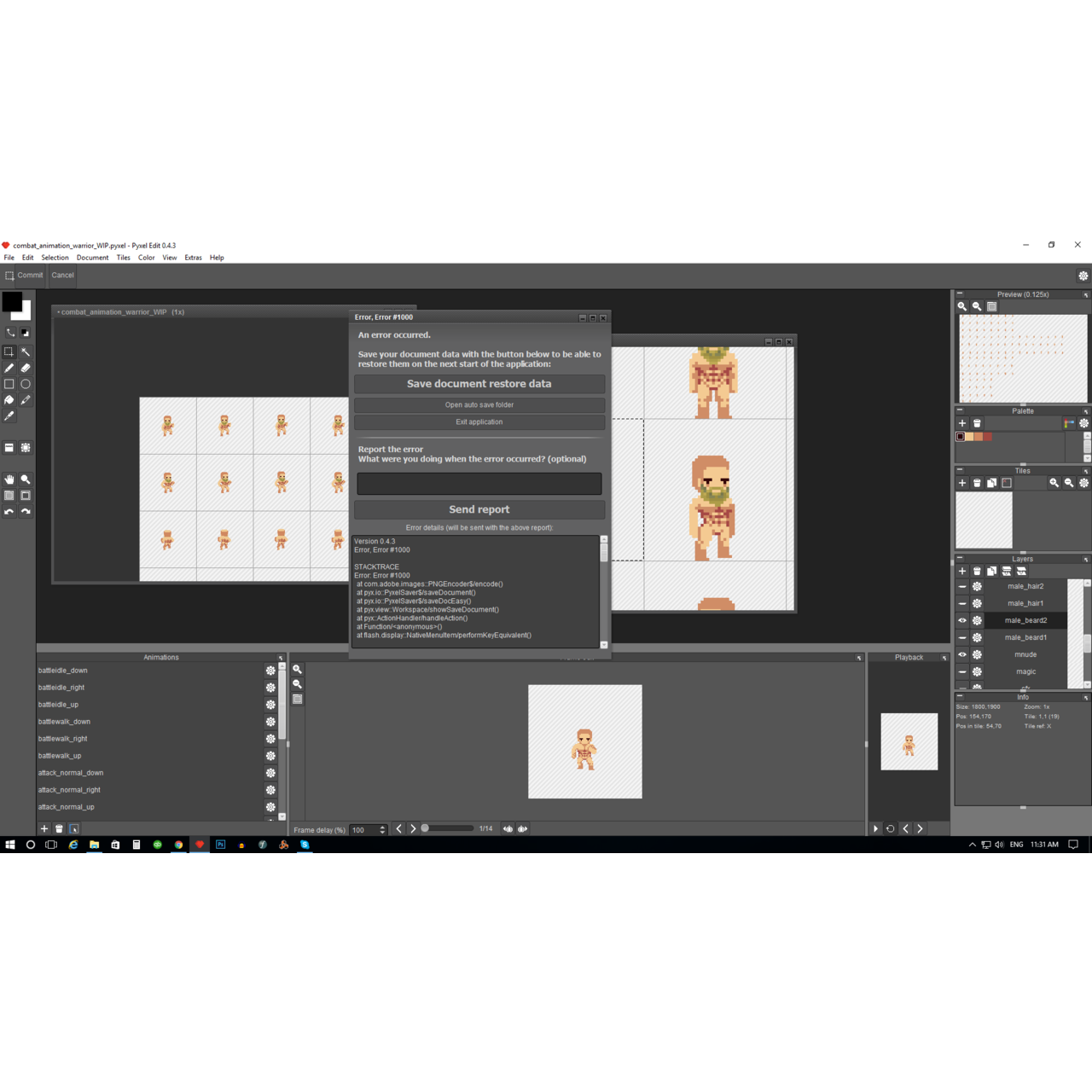Show the male_hair1 layer

click(x=962, y=603)
